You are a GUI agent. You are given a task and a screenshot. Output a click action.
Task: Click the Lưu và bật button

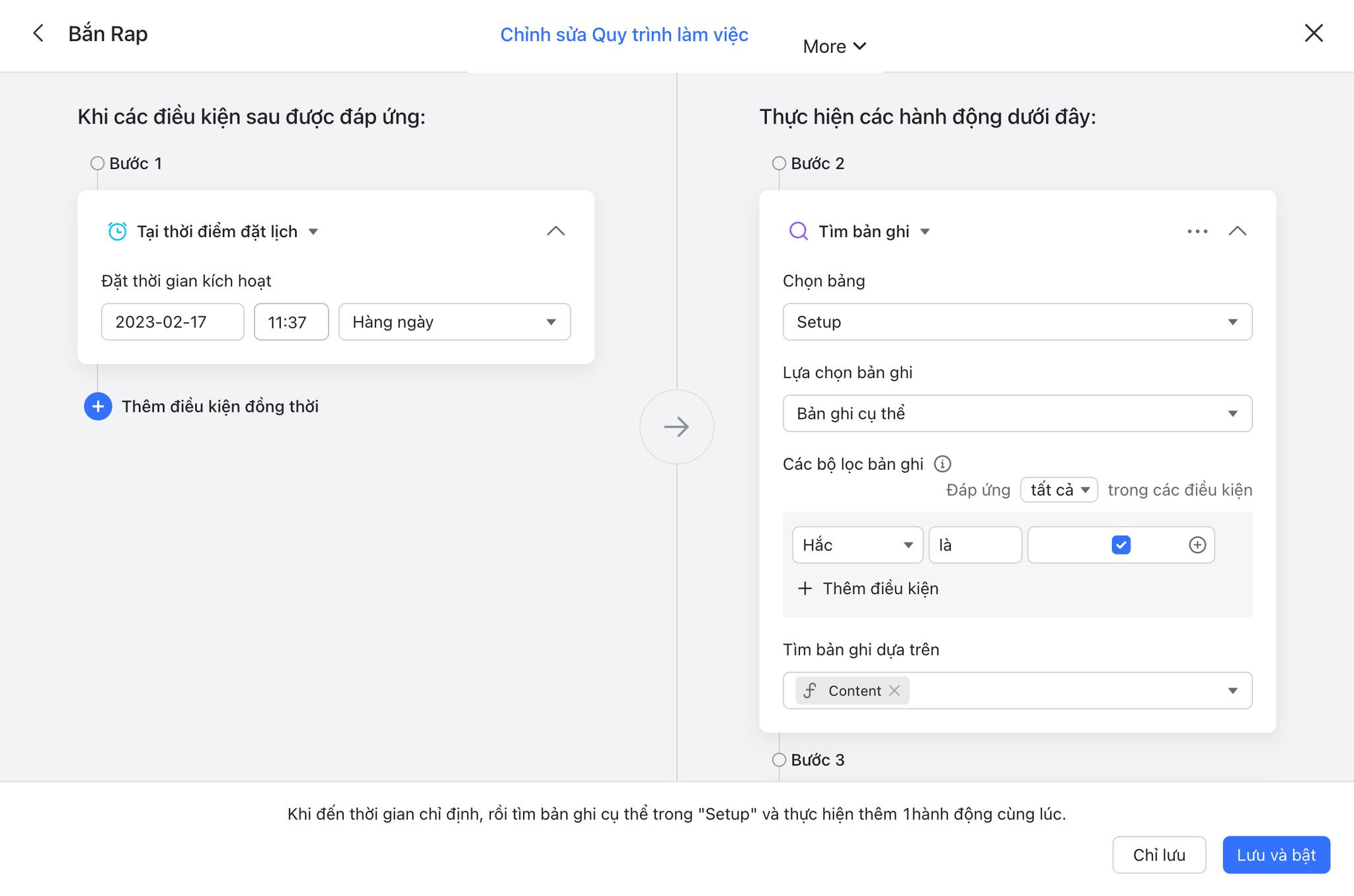[1276, 855]
